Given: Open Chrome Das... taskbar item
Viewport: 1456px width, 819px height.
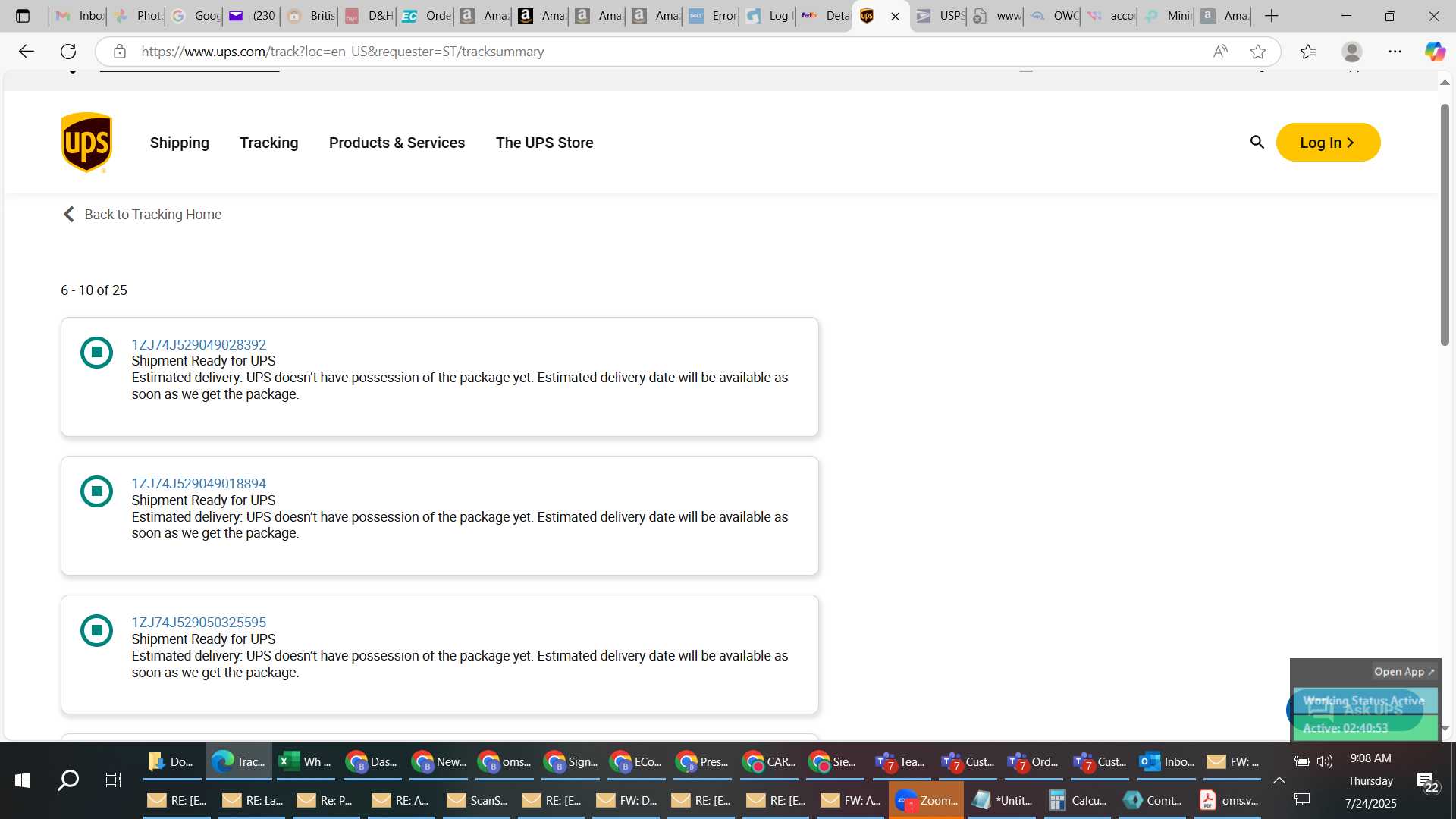Looking at the screenshot, I should click(x=371, y=761).
